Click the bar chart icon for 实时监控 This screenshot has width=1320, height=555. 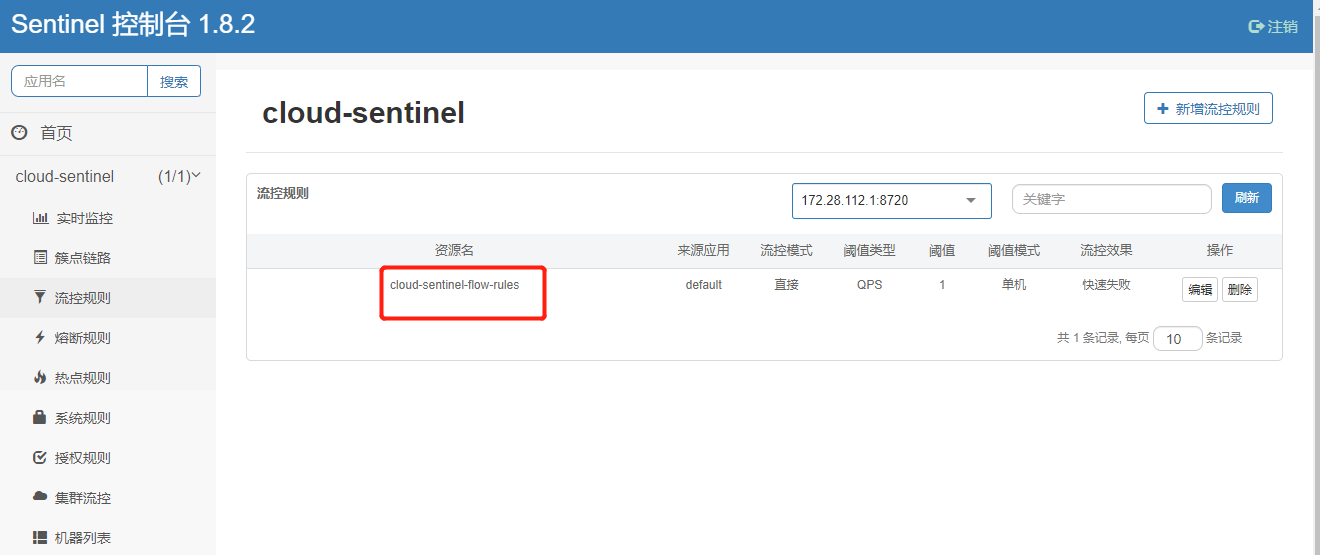point(40,218)
